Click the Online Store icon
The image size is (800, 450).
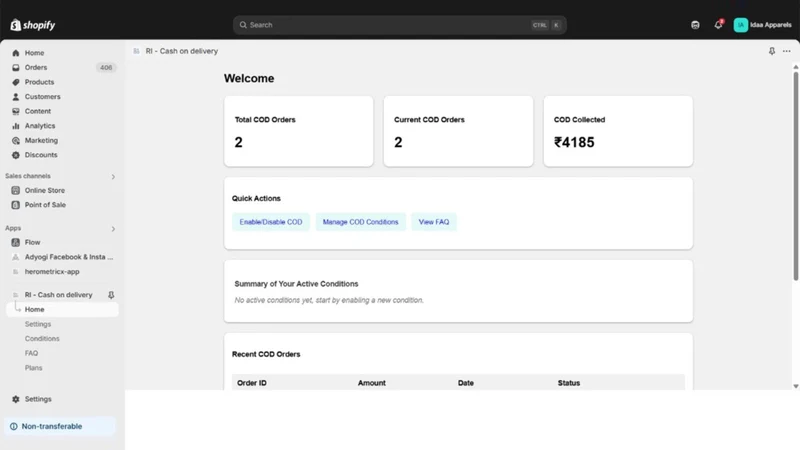point(16,190)
